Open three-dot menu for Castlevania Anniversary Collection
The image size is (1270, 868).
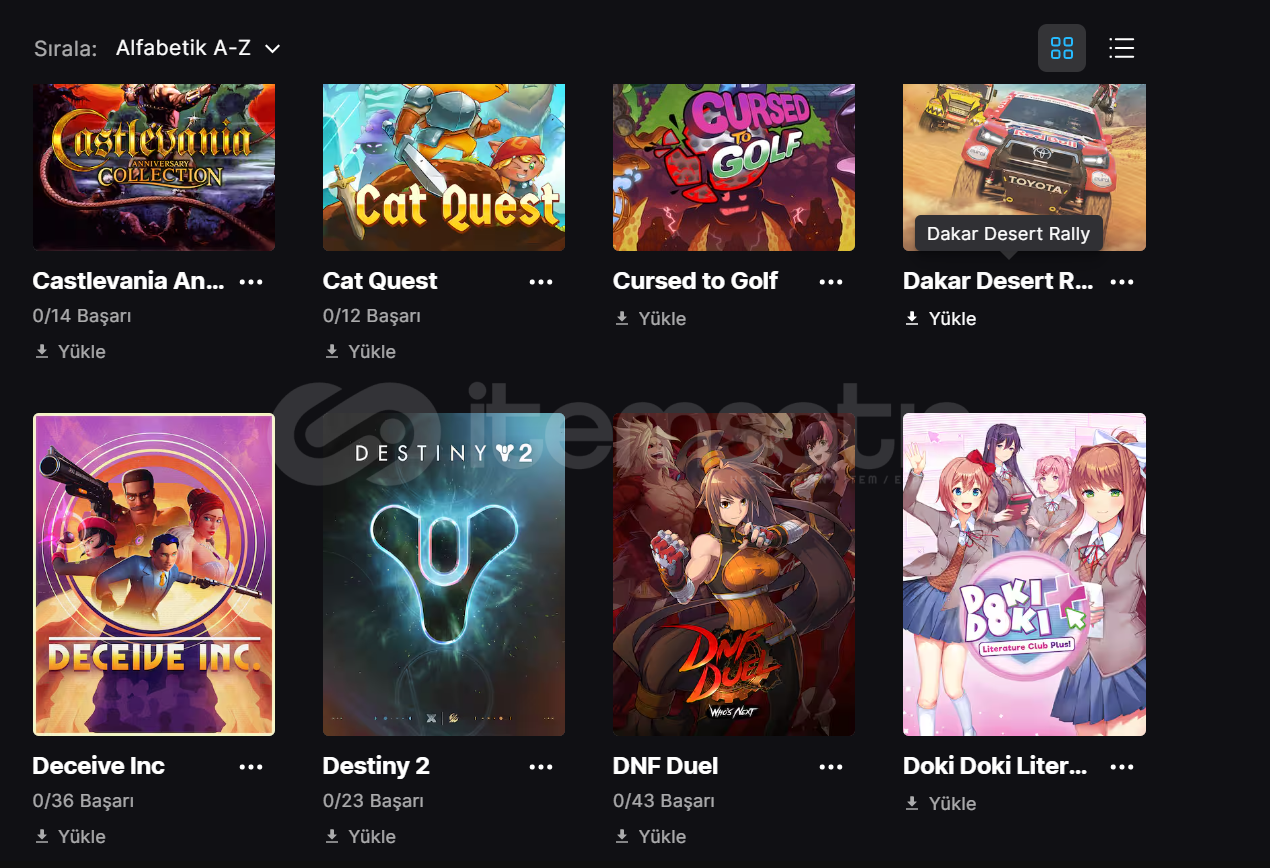coord(251,282)
